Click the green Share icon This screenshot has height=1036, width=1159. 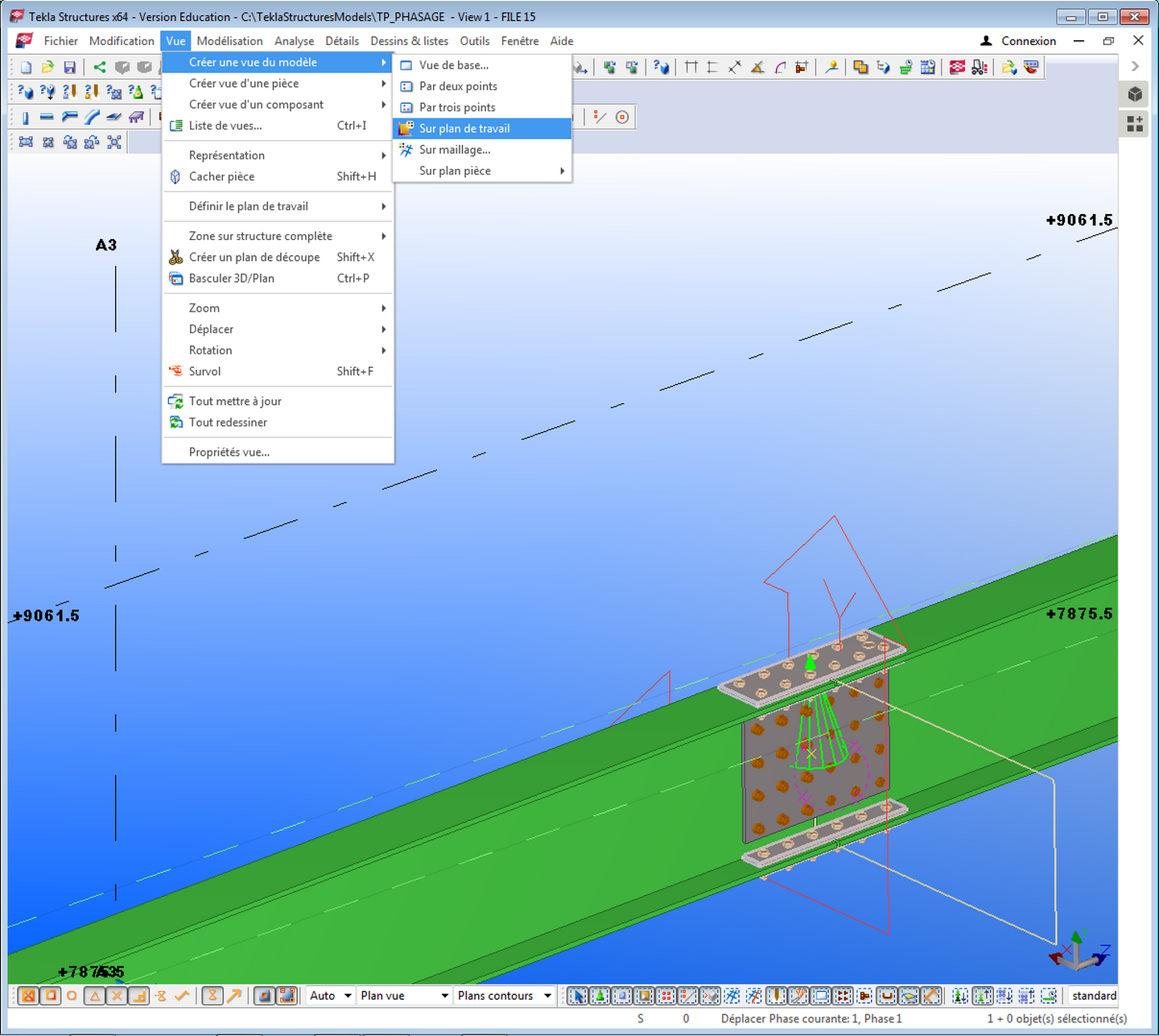[99, 68]
